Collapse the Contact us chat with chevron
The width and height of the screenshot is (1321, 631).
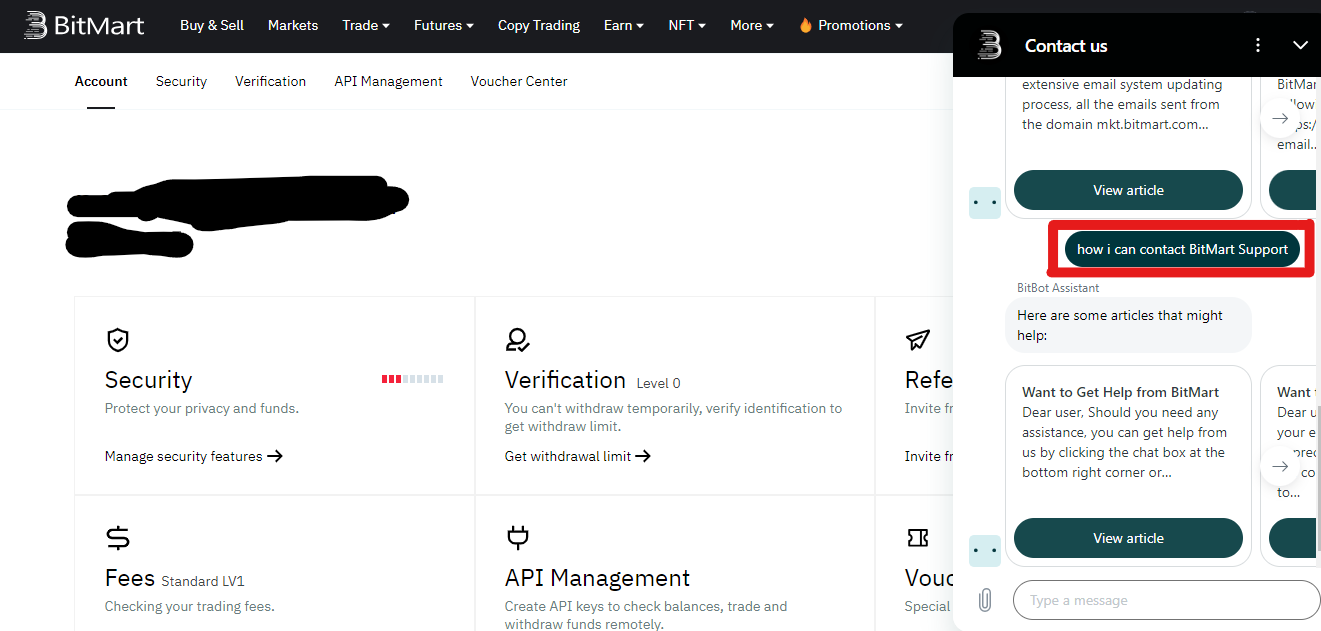pos(1300,45)
